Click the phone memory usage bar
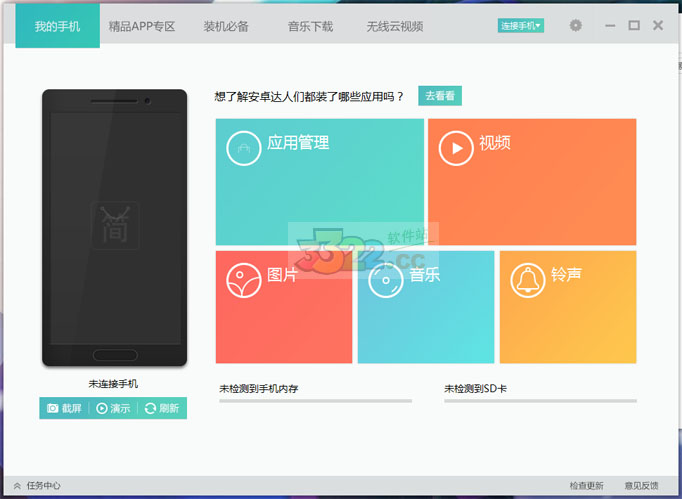The height and width of the screenshot is (499, 682). pyautogui.click(x=315, y=401)
